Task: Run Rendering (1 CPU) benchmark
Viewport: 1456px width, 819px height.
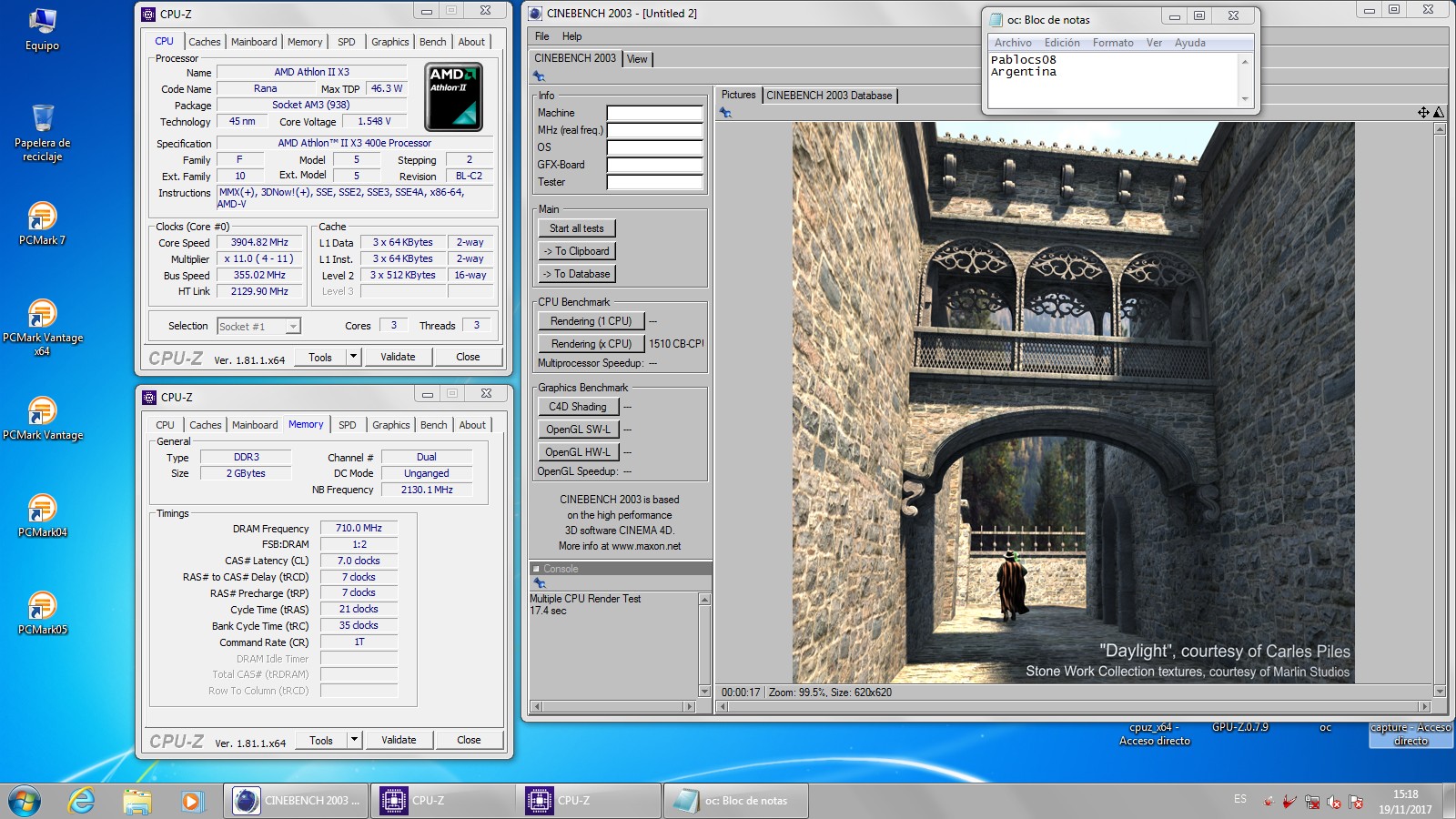Action: click(591, 321)
